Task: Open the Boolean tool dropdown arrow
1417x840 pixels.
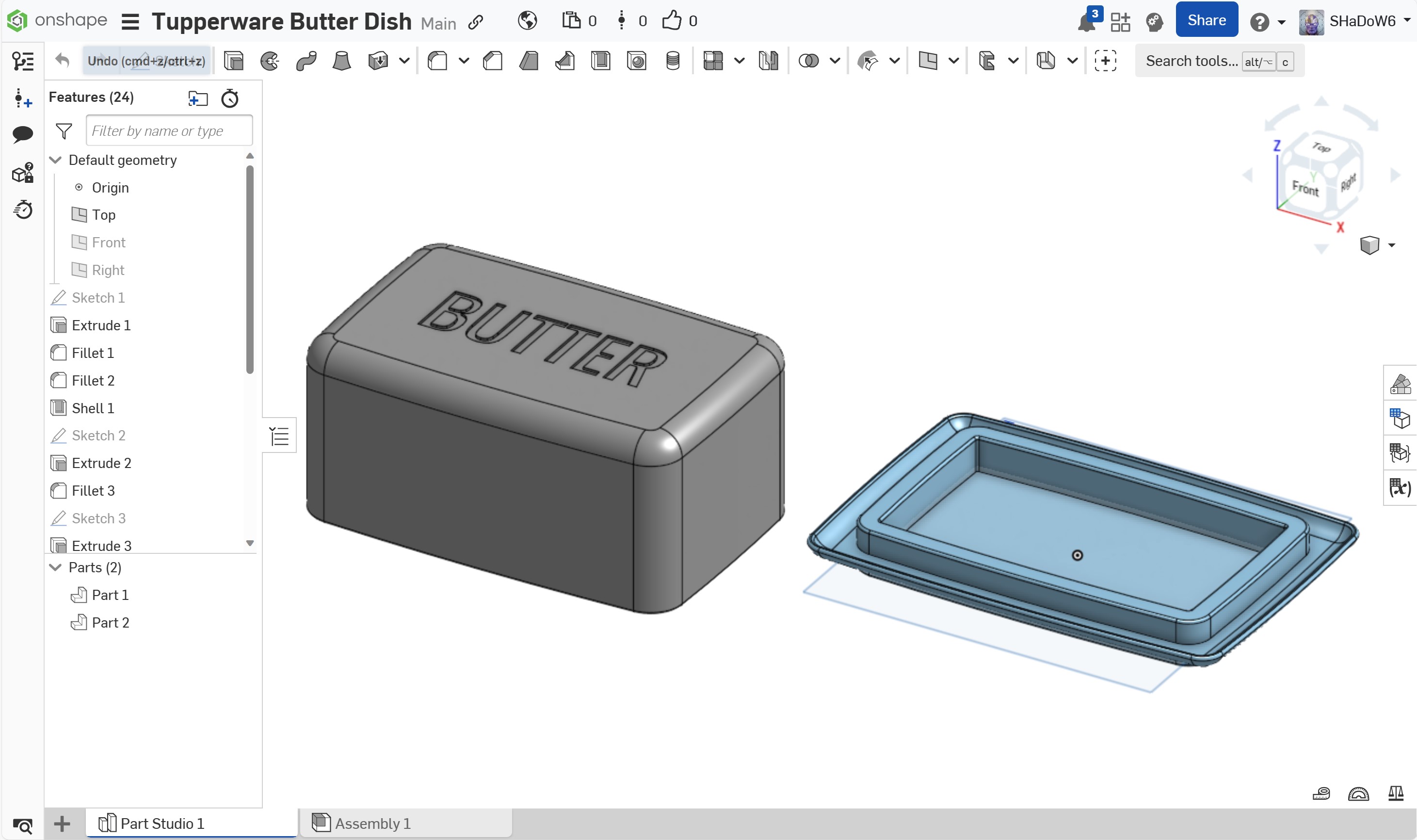Action: (835, 61)
